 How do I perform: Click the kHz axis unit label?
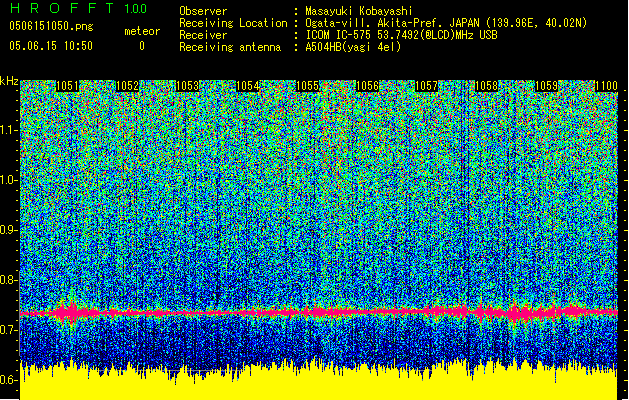coord(9,81)
